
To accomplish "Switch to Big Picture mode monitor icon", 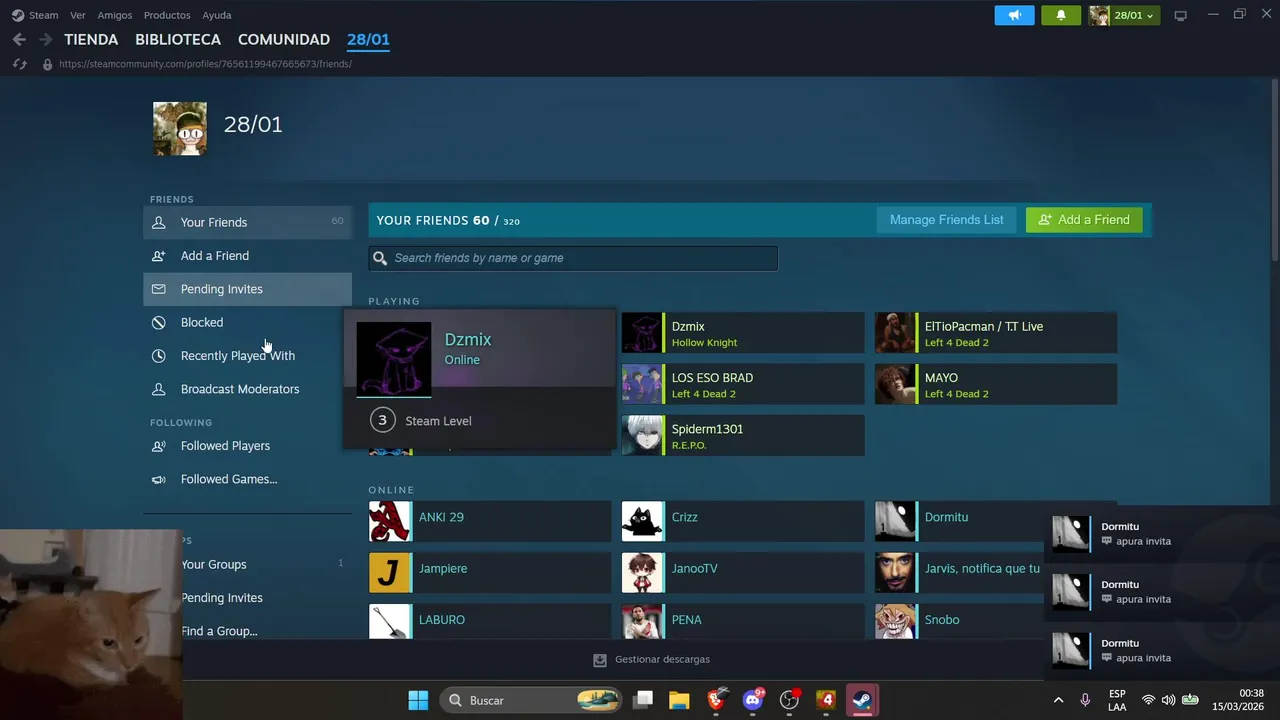I will [x=1180, y=16].
